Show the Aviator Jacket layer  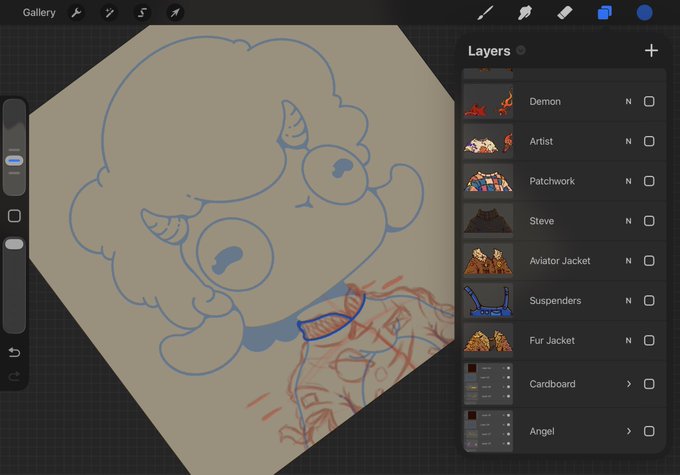point(649,261)
